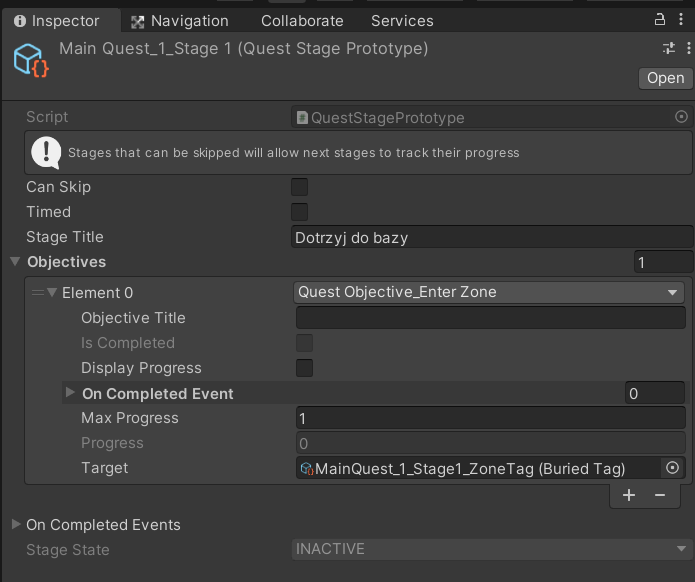This screenshot has height=582, width=695.
Task: Click the QuestStagePrototype script file icon
Action: (302, 117)
